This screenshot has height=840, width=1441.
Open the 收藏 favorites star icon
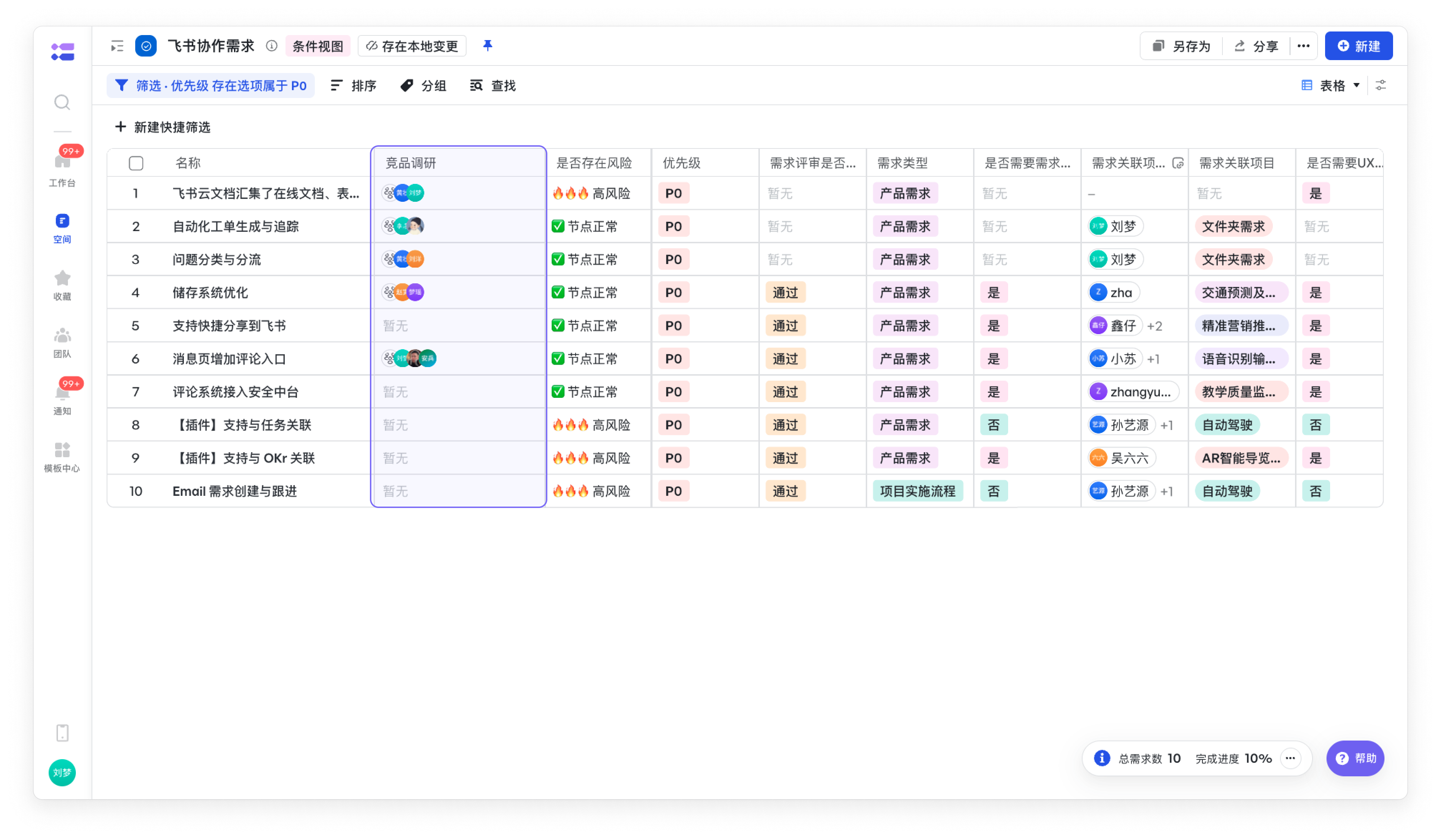coord(62,278)
